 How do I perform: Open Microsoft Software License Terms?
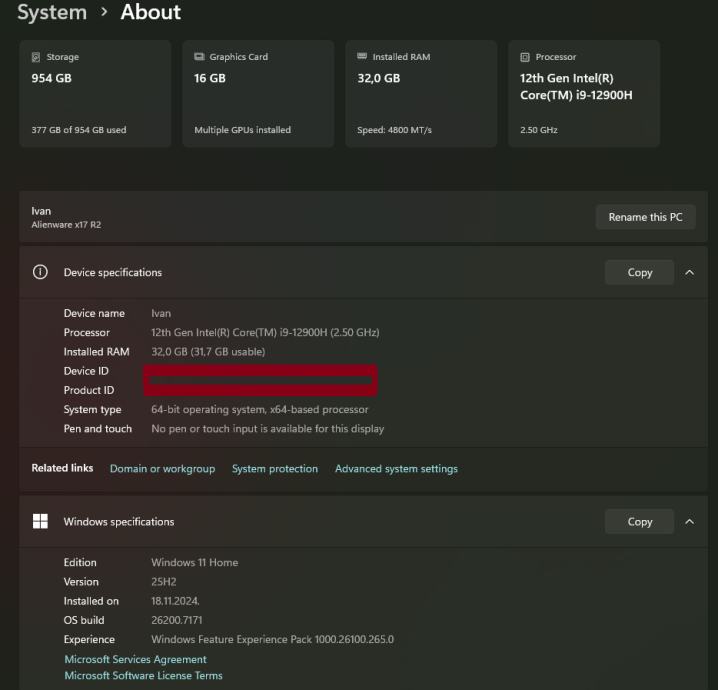[143, 675]
